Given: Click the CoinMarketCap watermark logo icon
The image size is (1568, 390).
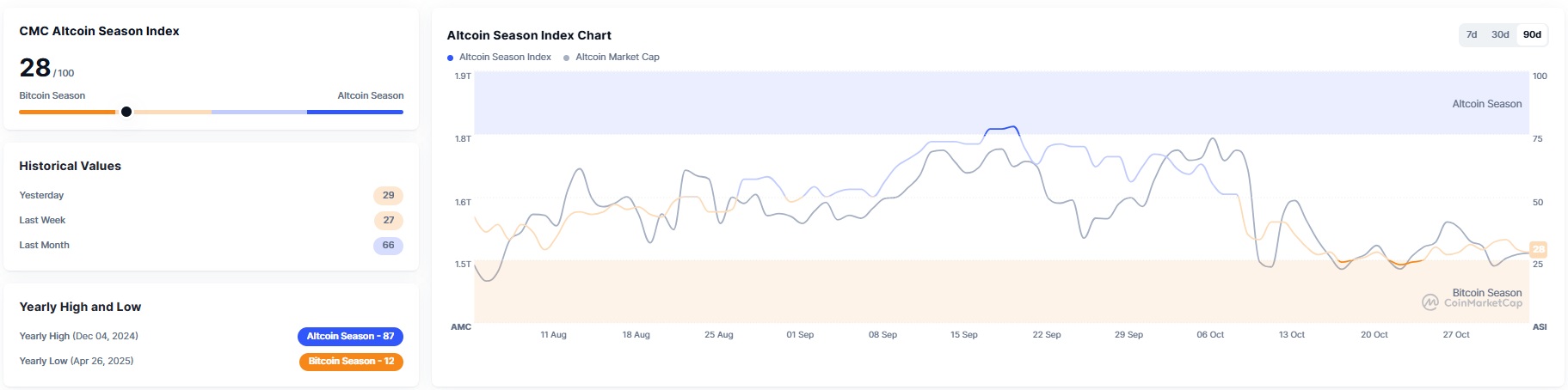Looking at the screenshot, I should 1430,302.
